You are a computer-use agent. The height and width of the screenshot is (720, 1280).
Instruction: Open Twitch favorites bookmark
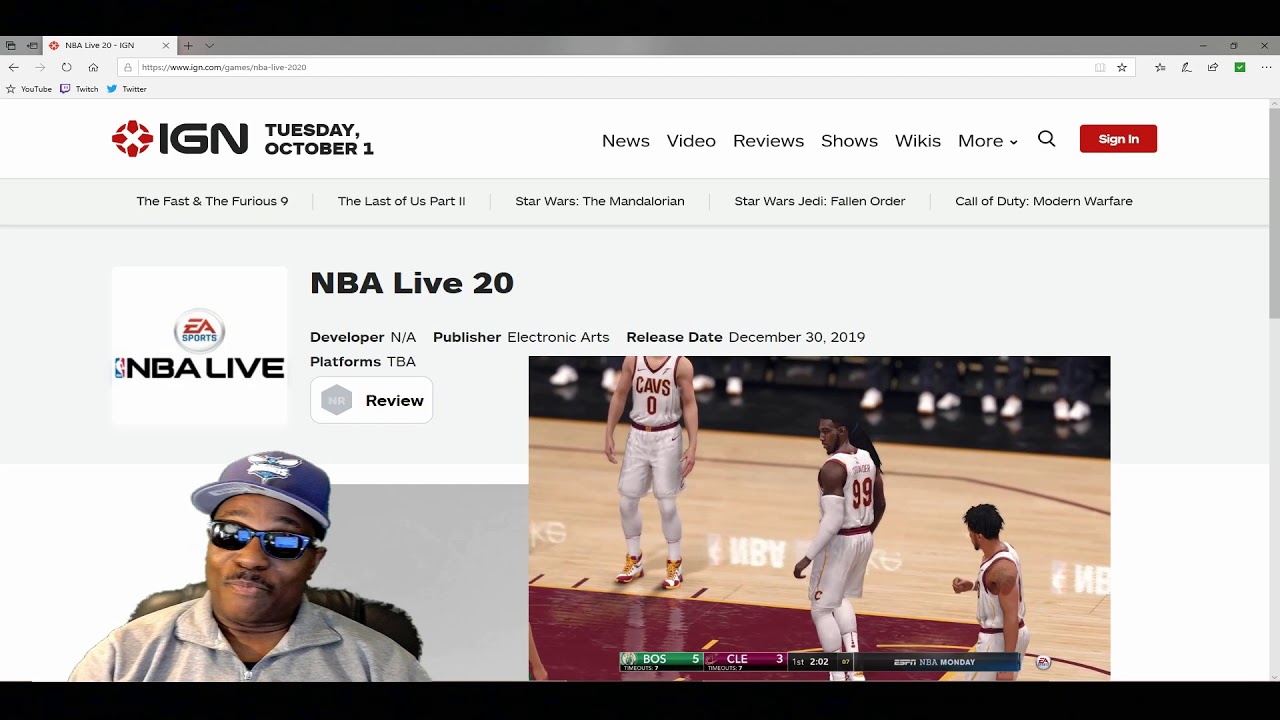(79, 89)
